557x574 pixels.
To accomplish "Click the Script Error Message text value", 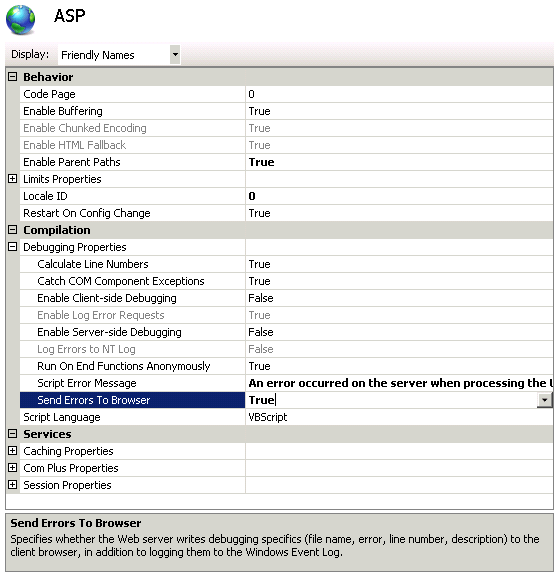I will (400, 383).
